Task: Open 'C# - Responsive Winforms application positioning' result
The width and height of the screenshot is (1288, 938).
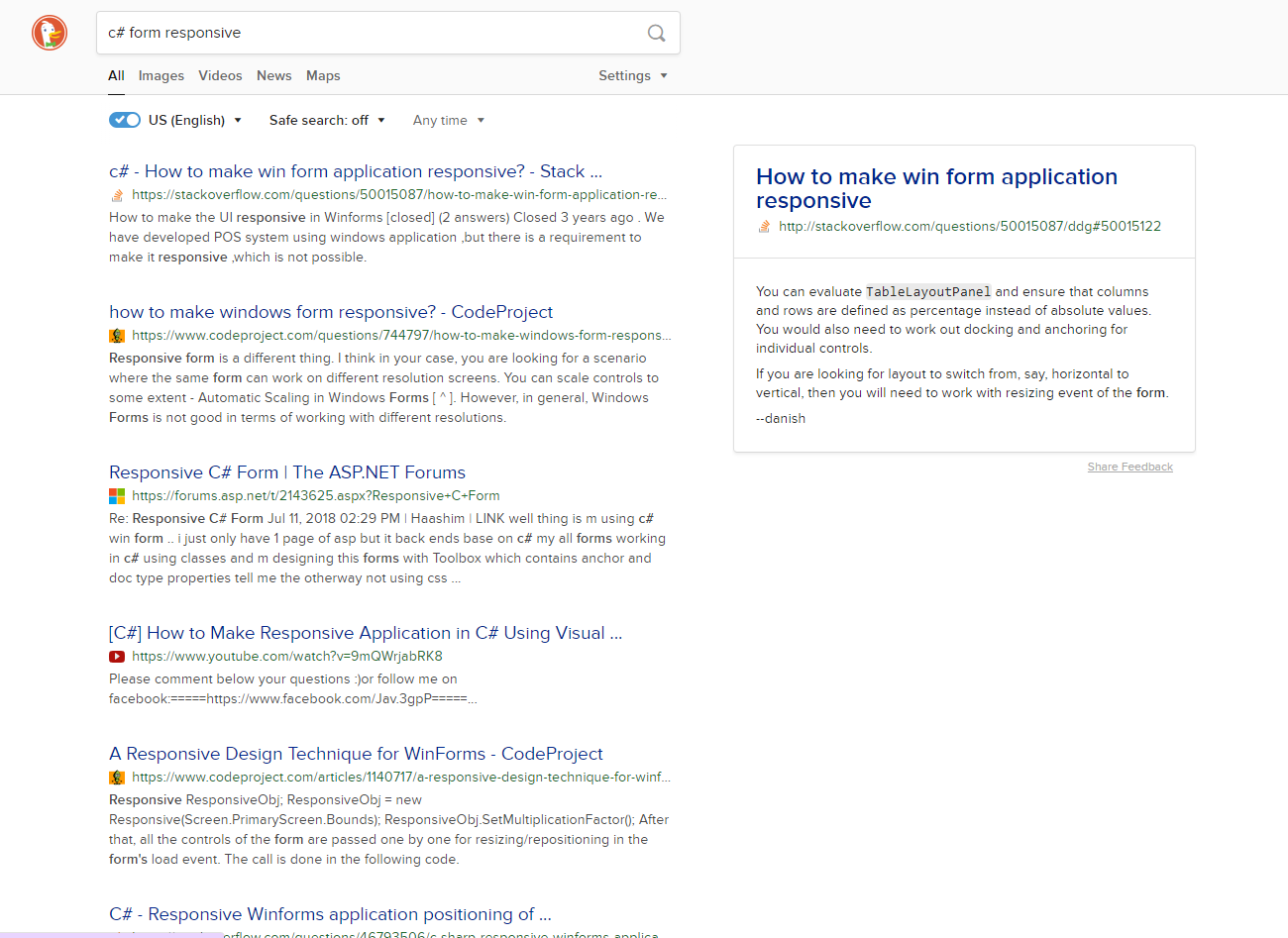Action: (330, 914)
